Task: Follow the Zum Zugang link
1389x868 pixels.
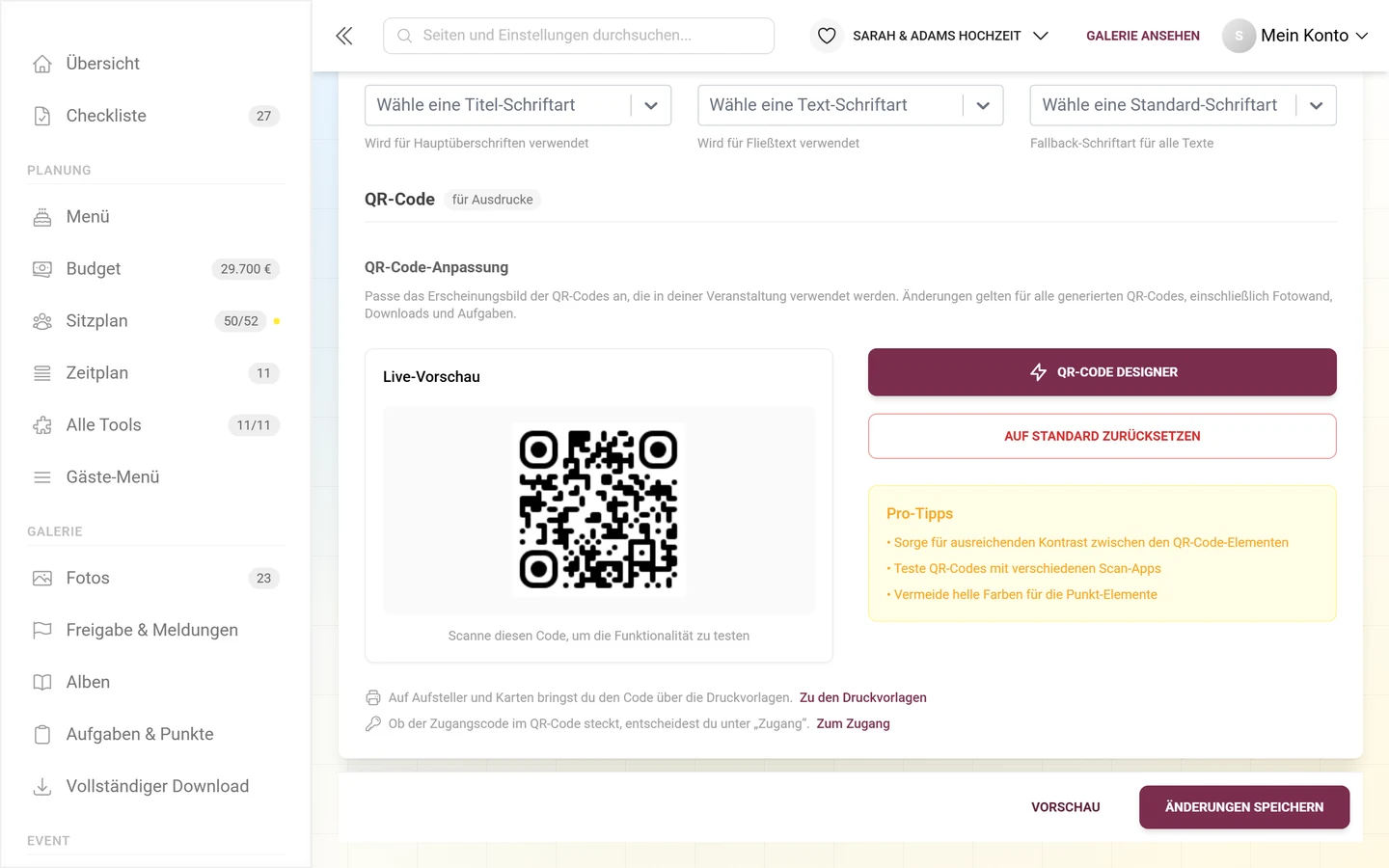Action: (854, 724)
